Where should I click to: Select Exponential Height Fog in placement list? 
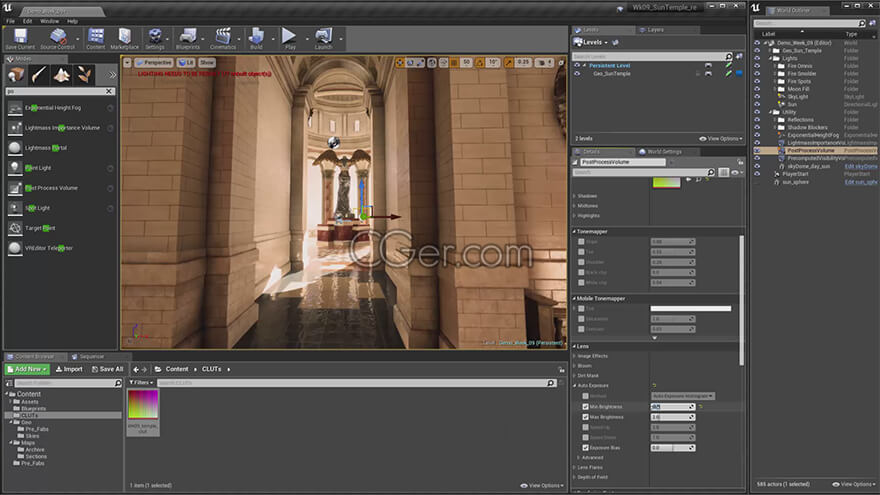[x=61, y=108]
